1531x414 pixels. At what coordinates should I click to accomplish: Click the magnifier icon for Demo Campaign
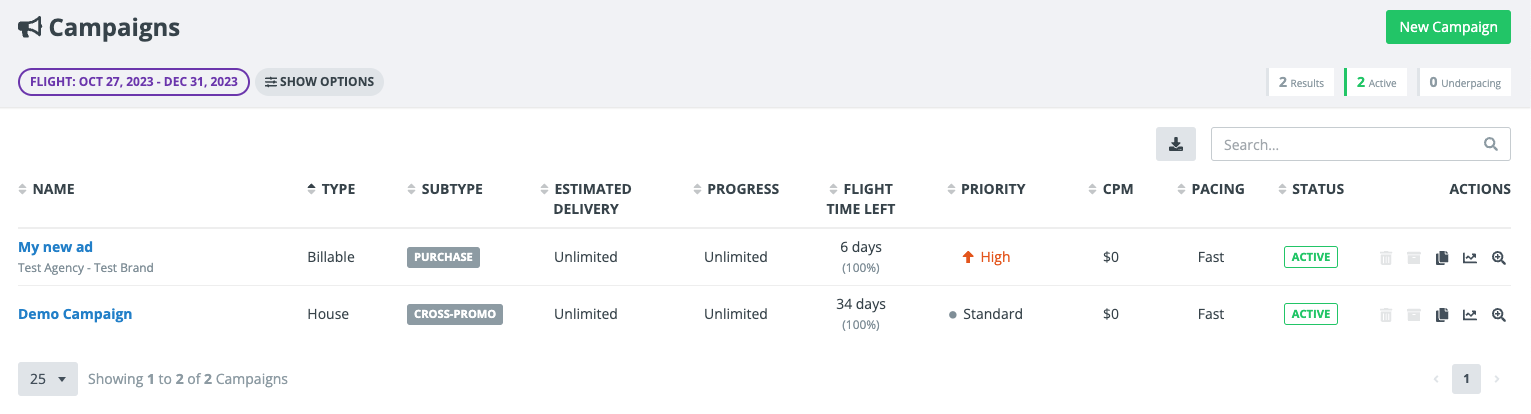pos(1498,315)
